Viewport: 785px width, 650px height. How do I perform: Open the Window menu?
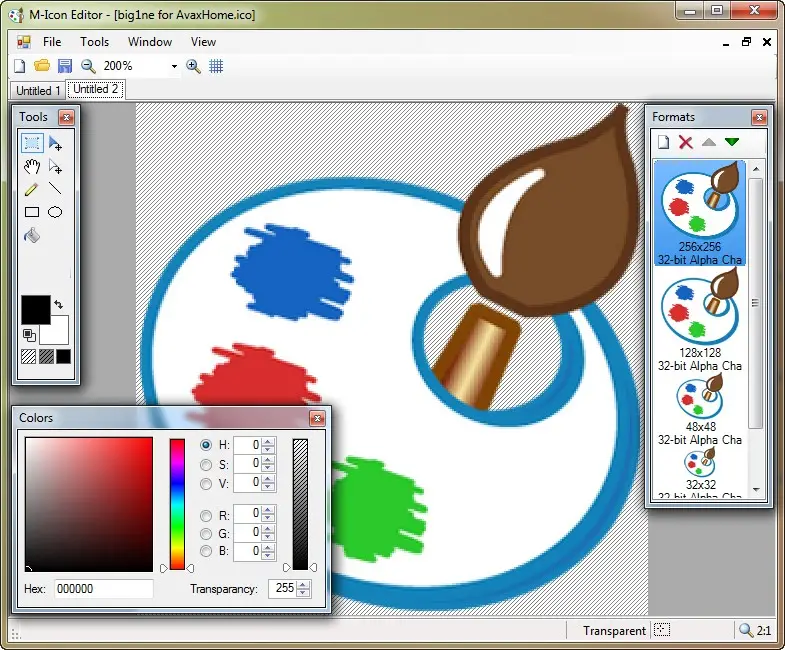click(x=150, y=42)
